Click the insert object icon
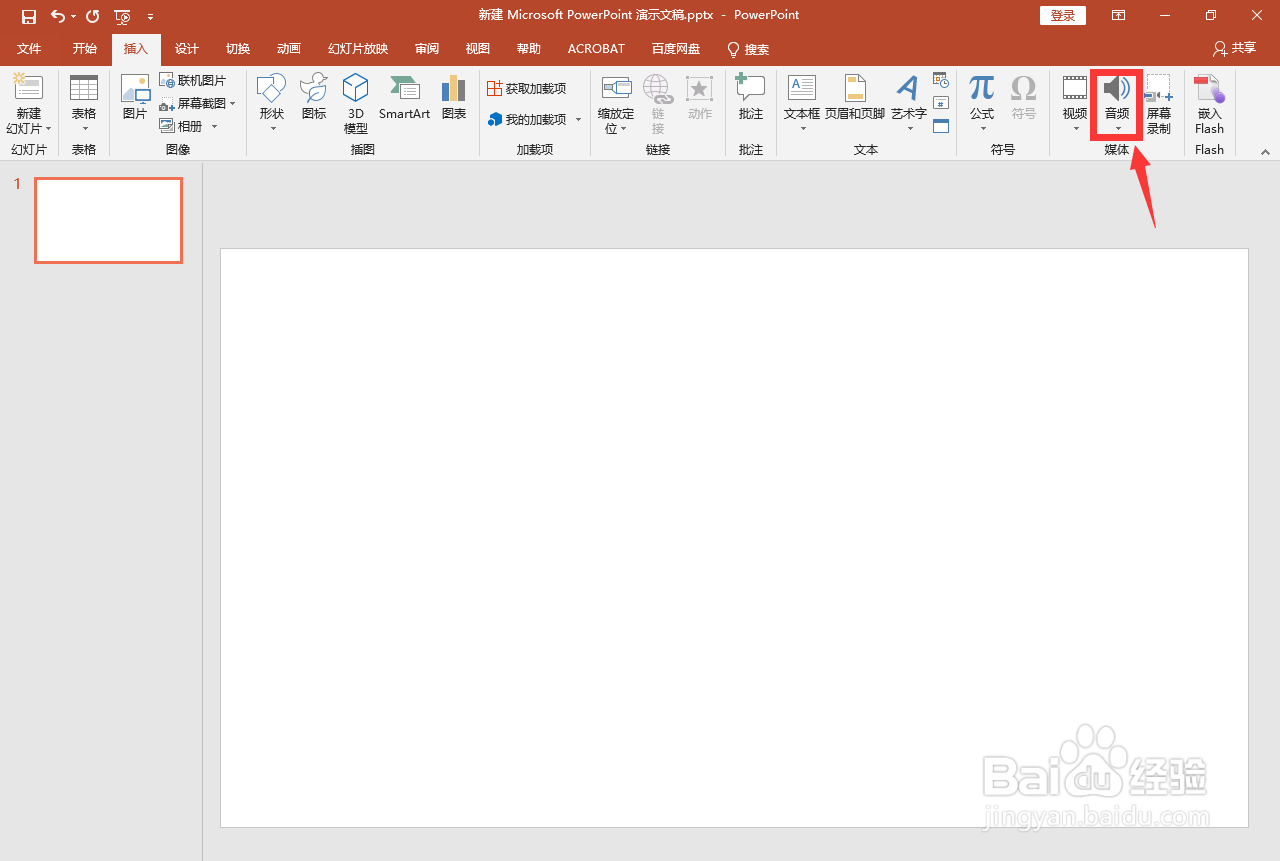Screen dimensions: 1280x861 click(x=941, y=126)
